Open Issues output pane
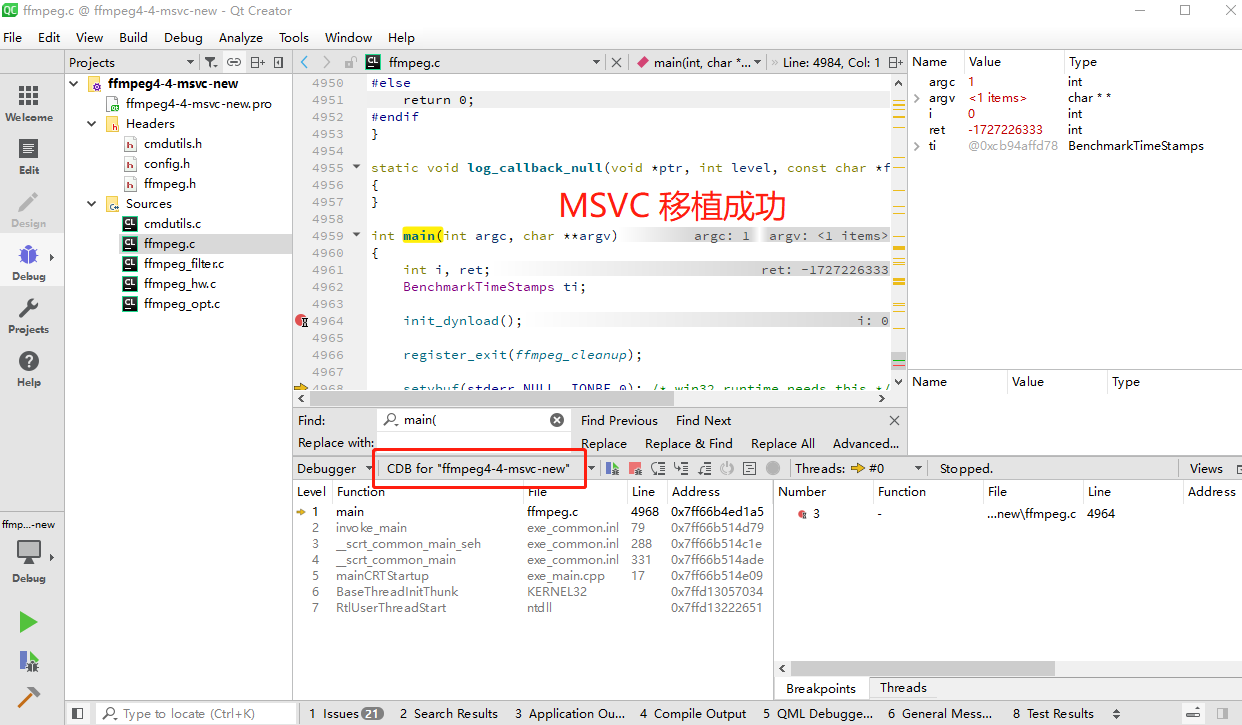Image resolution: width=1242 pixels, height=725 pixels. pos(345,714)
